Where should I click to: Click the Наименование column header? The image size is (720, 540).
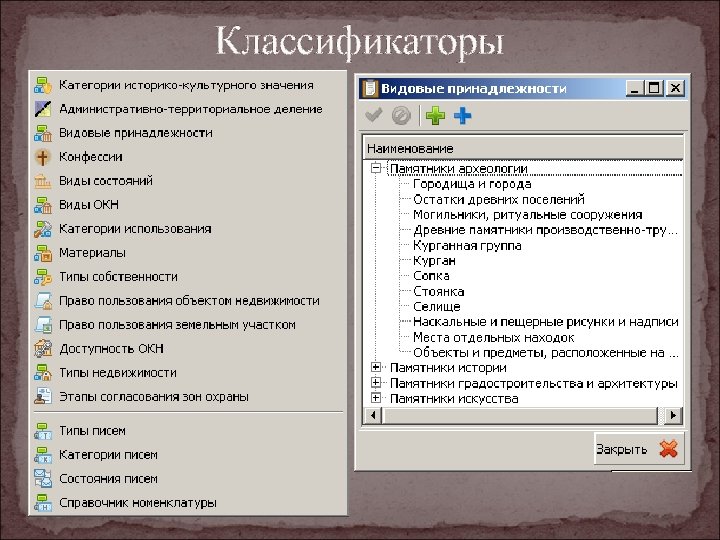click(x=523, y=148)
